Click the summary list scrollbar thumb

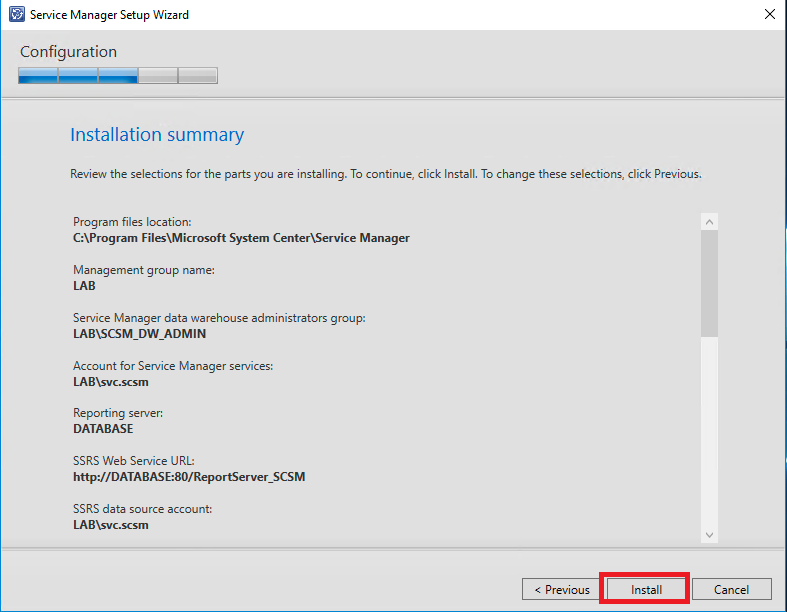click(x=709, y=285)
